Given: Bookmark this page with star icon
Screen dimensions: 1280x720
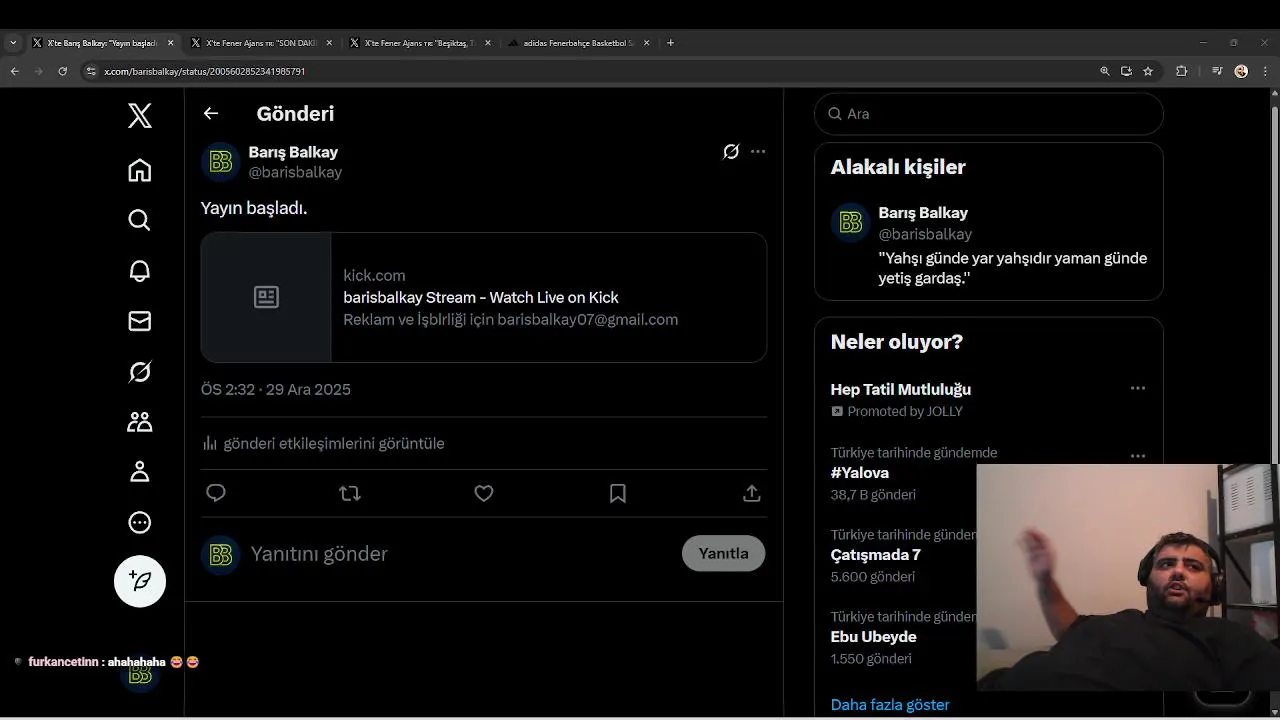Looking at the screenshot, I should [1148, 71].
